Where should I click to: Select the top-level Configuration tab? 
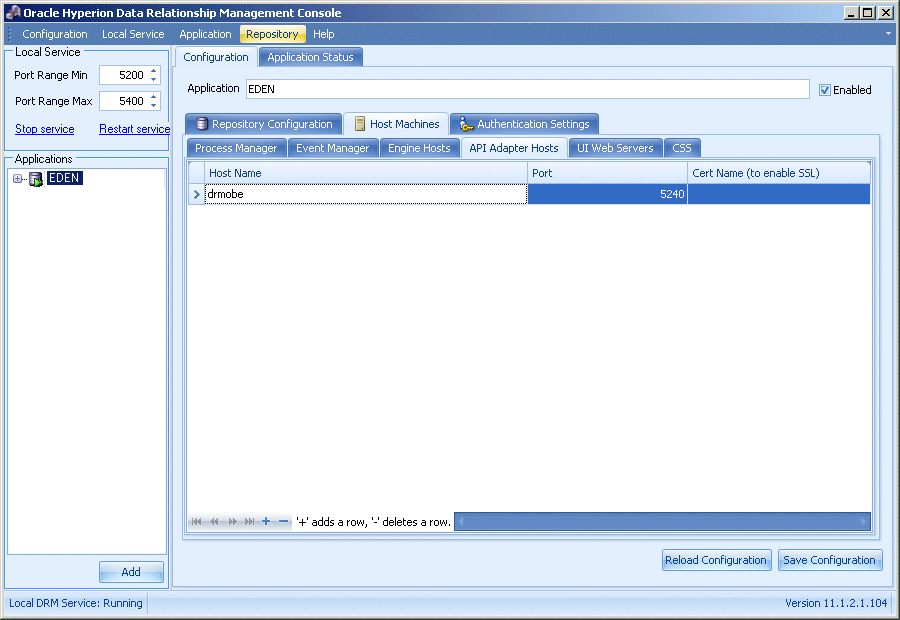[216, 57]
